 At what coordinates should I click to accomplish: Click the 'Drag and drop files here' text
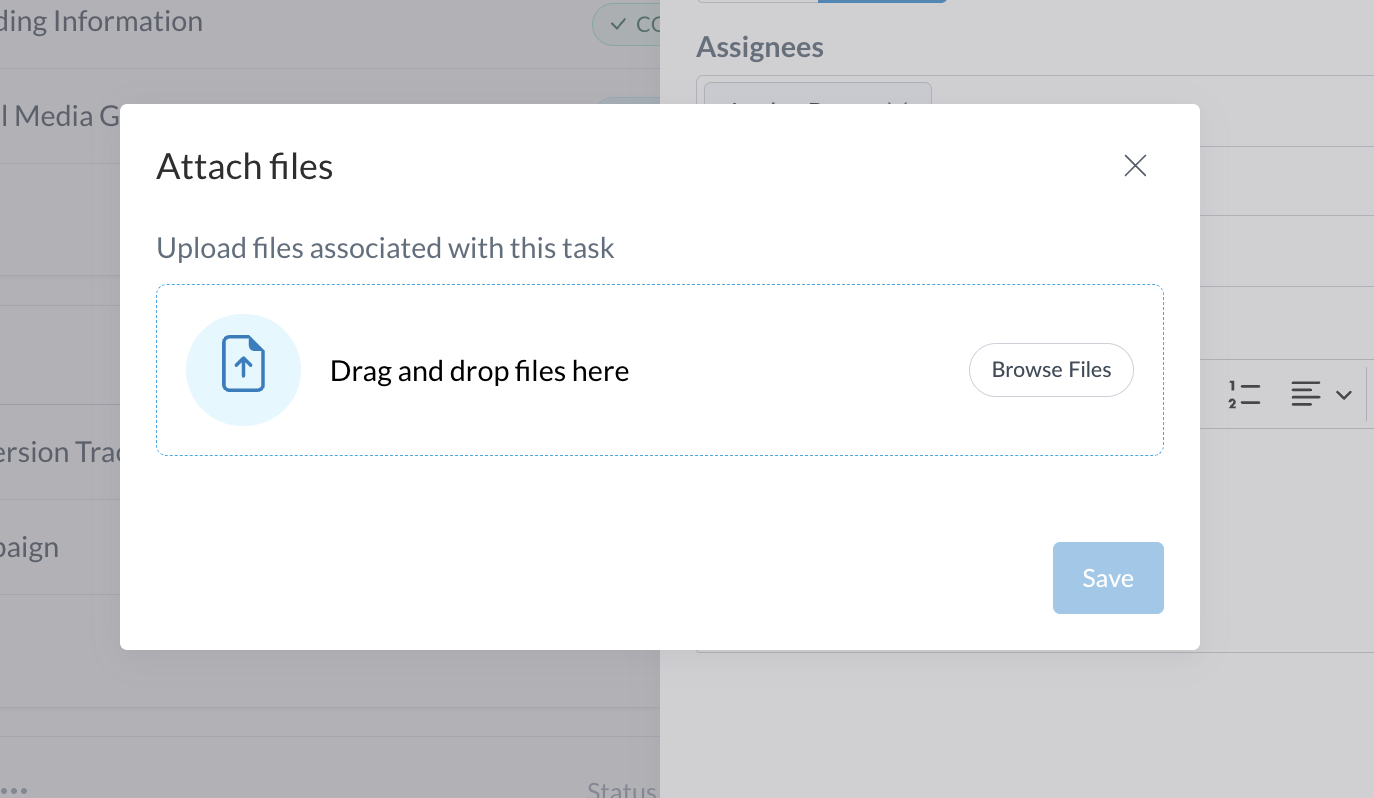point(479,371)
